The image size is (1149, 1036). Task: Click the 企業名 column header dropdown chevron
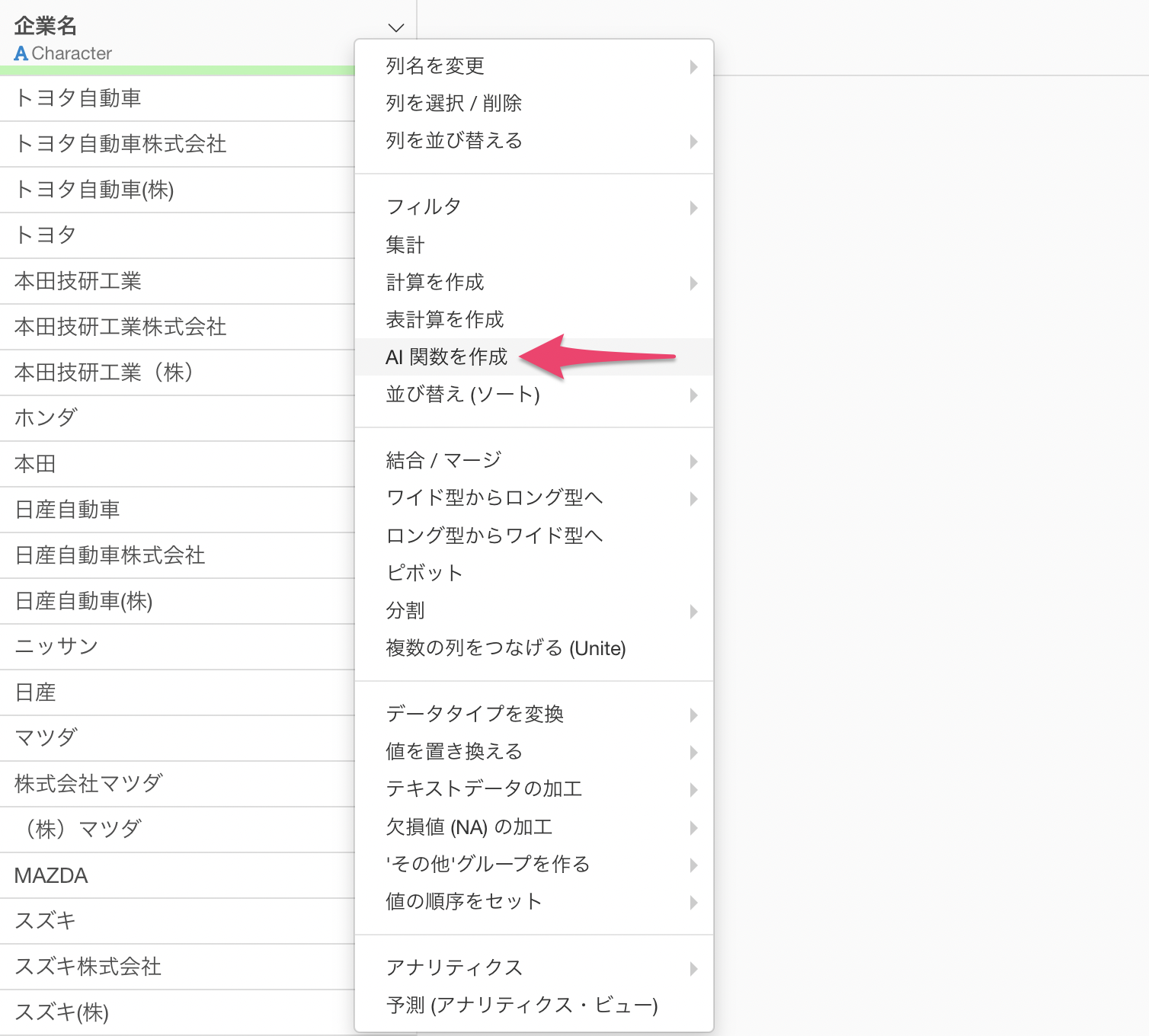pos(395,28)
